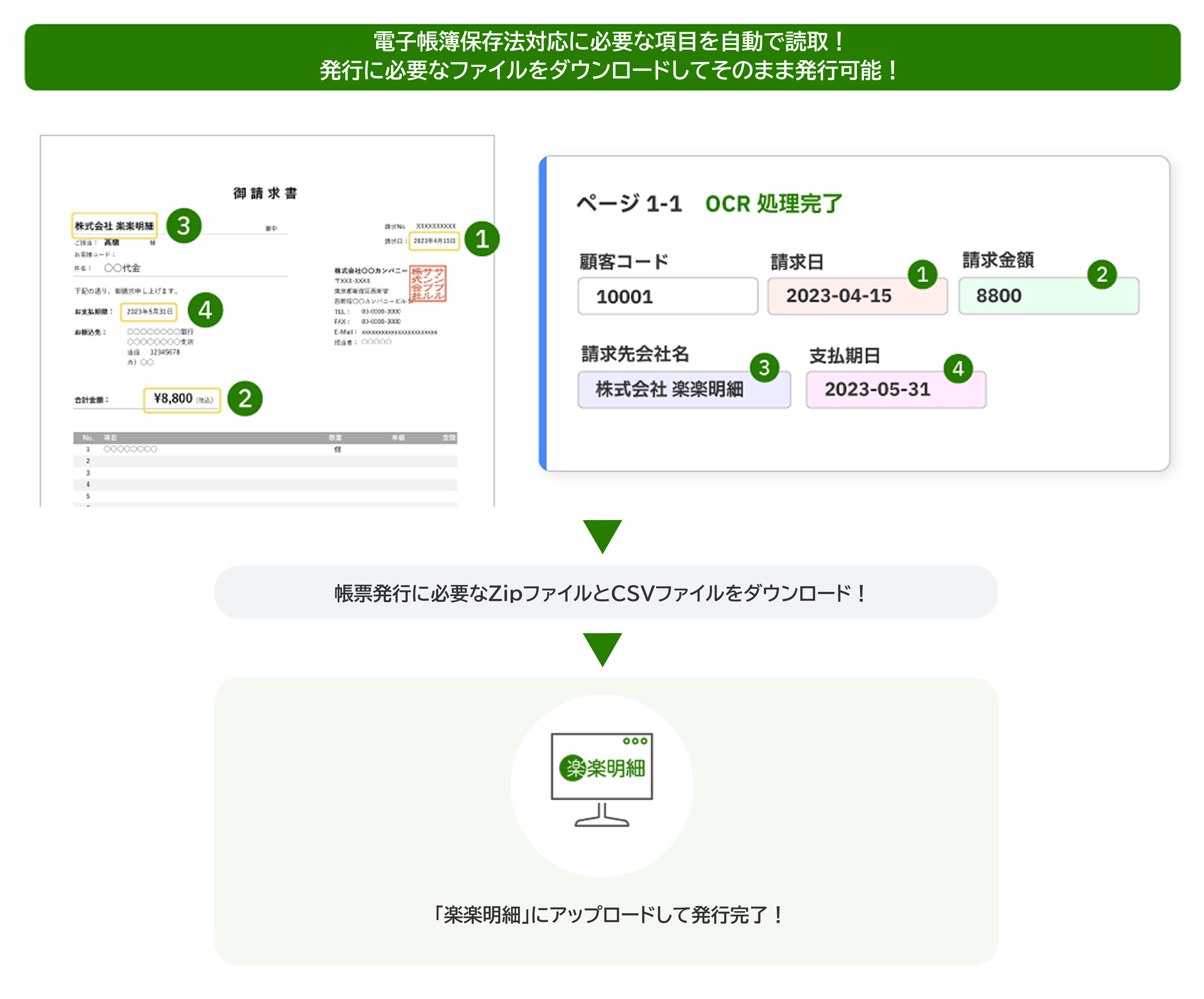Click the '顧客コード' field label

tap(624, 262)
